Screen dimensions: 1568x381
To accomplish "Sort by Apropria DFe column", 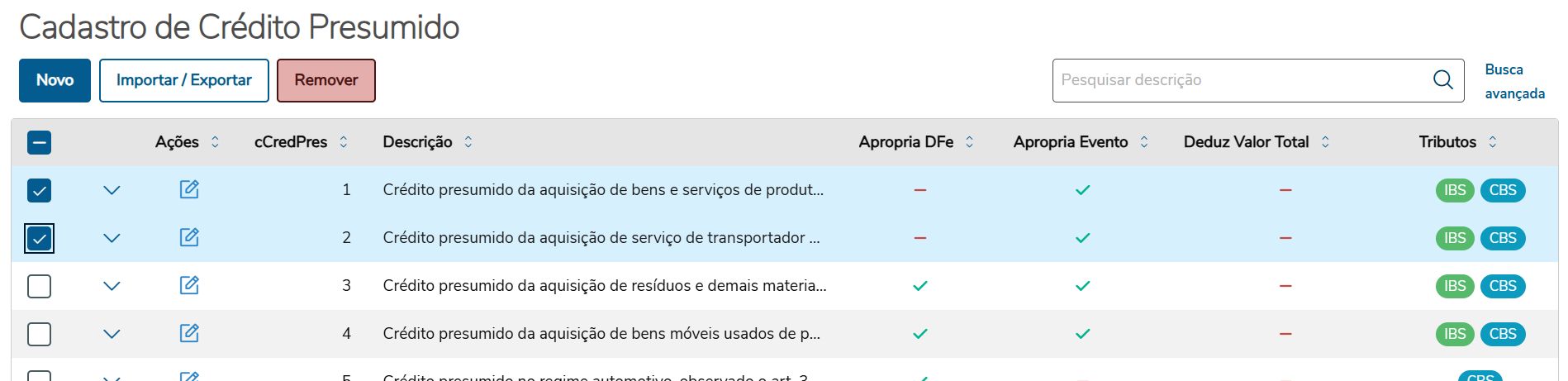I will click(x=969, y=142).
